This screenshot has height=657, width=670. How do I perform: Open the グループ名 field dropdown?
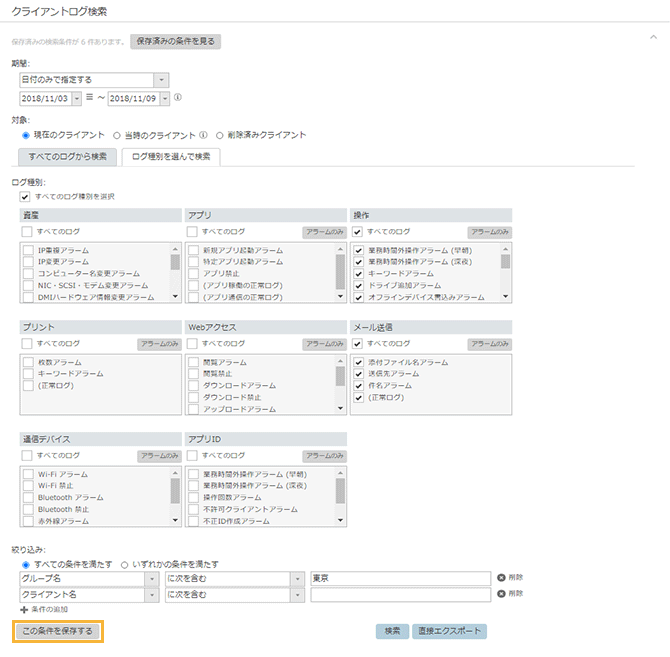tap(152, 578)
